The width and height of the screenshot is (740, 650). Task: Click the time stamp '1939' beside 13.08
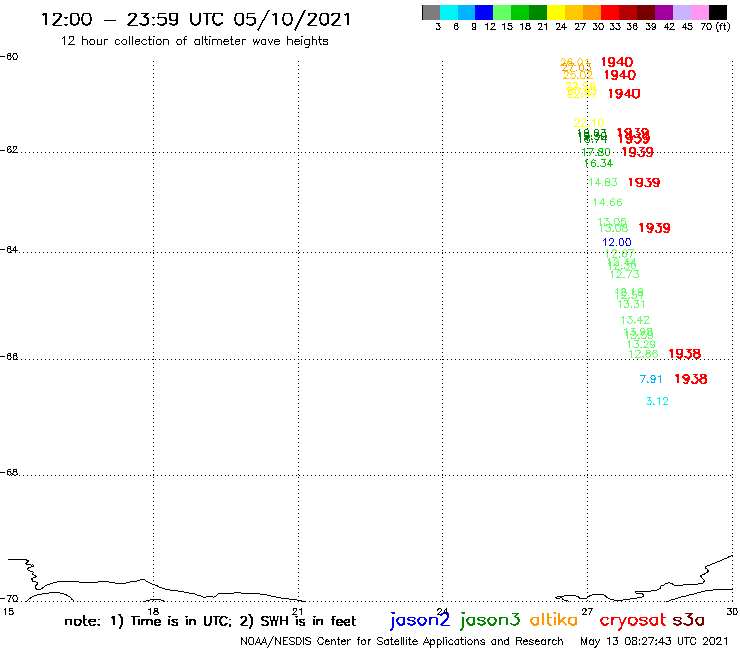(654, 228)
